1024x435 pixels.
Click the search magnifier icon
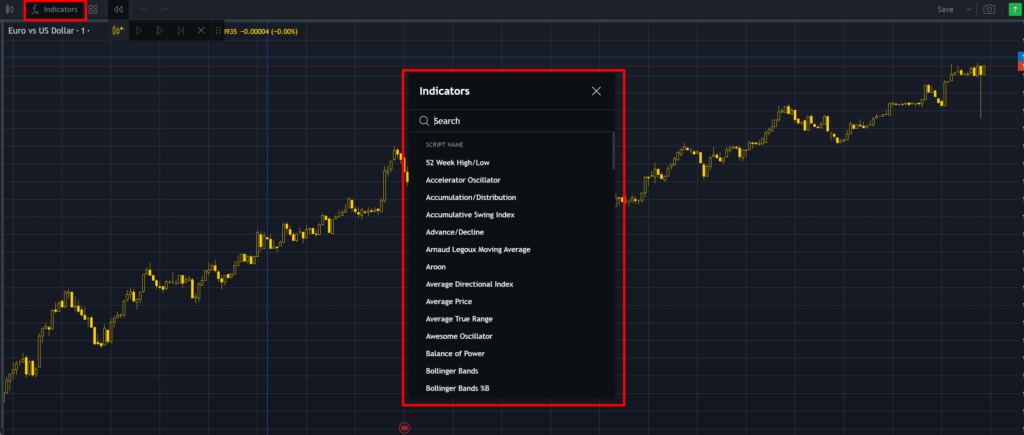click(x=424, y=121)
